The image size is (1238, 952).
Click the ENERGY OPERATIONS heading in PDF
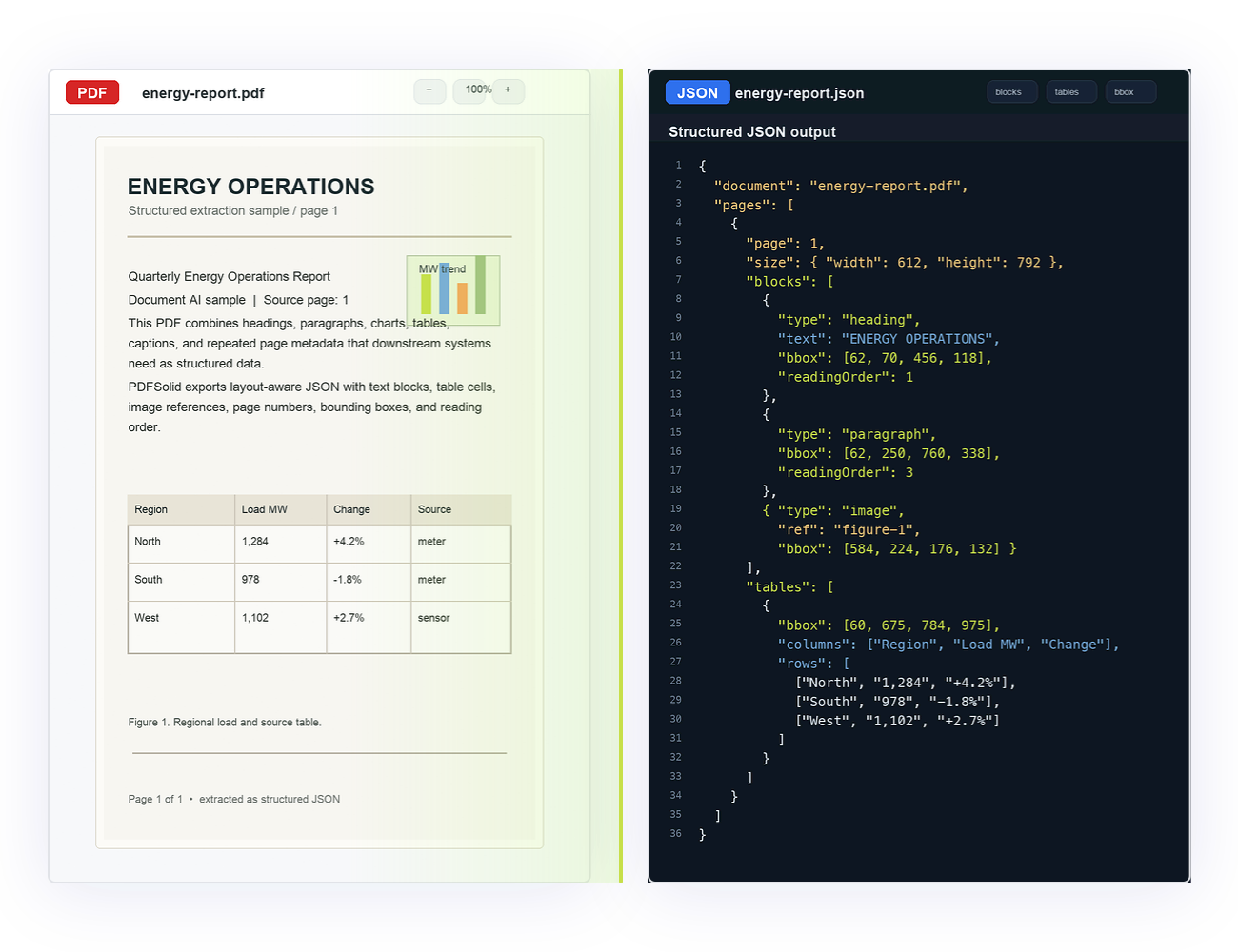click(x=251, y=187)
